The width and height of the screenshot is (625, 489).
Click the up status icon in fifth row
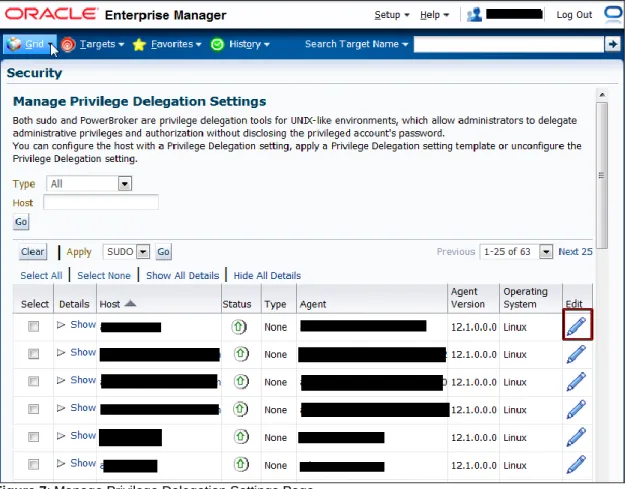241,436
